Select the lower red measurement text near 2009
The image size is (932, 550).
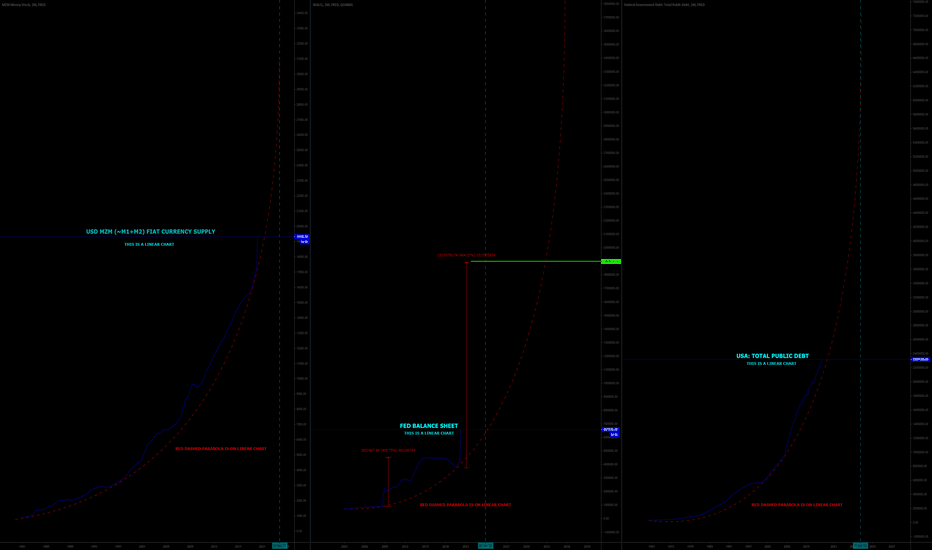pos(388,451)
